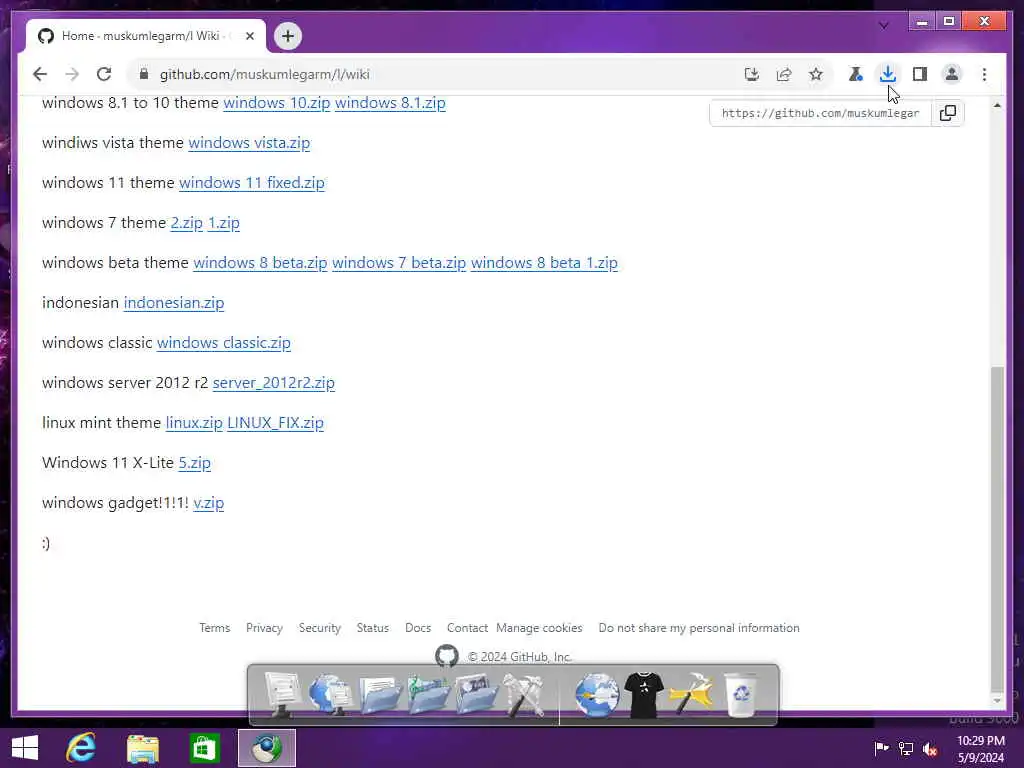Download windows classic.zip

[223, 343]
